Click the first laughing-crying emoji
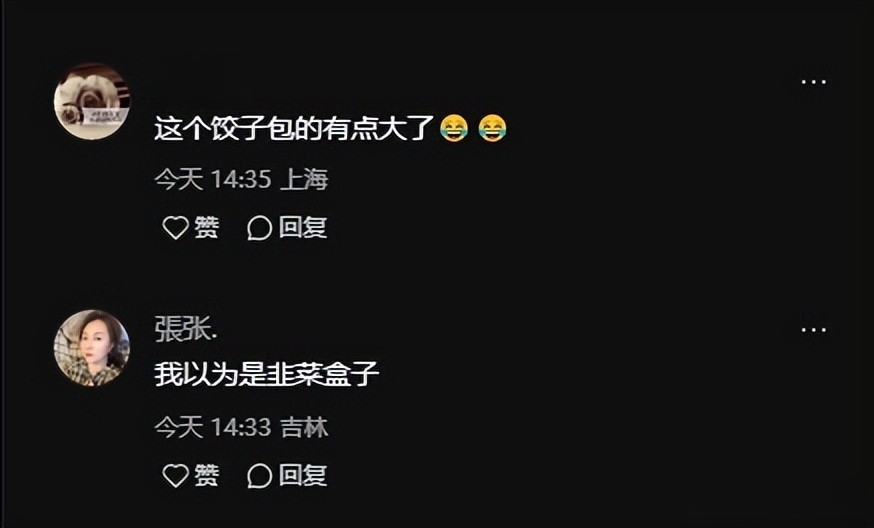The image size is (874, 528). pyautogui.click(x=454, y=128)
